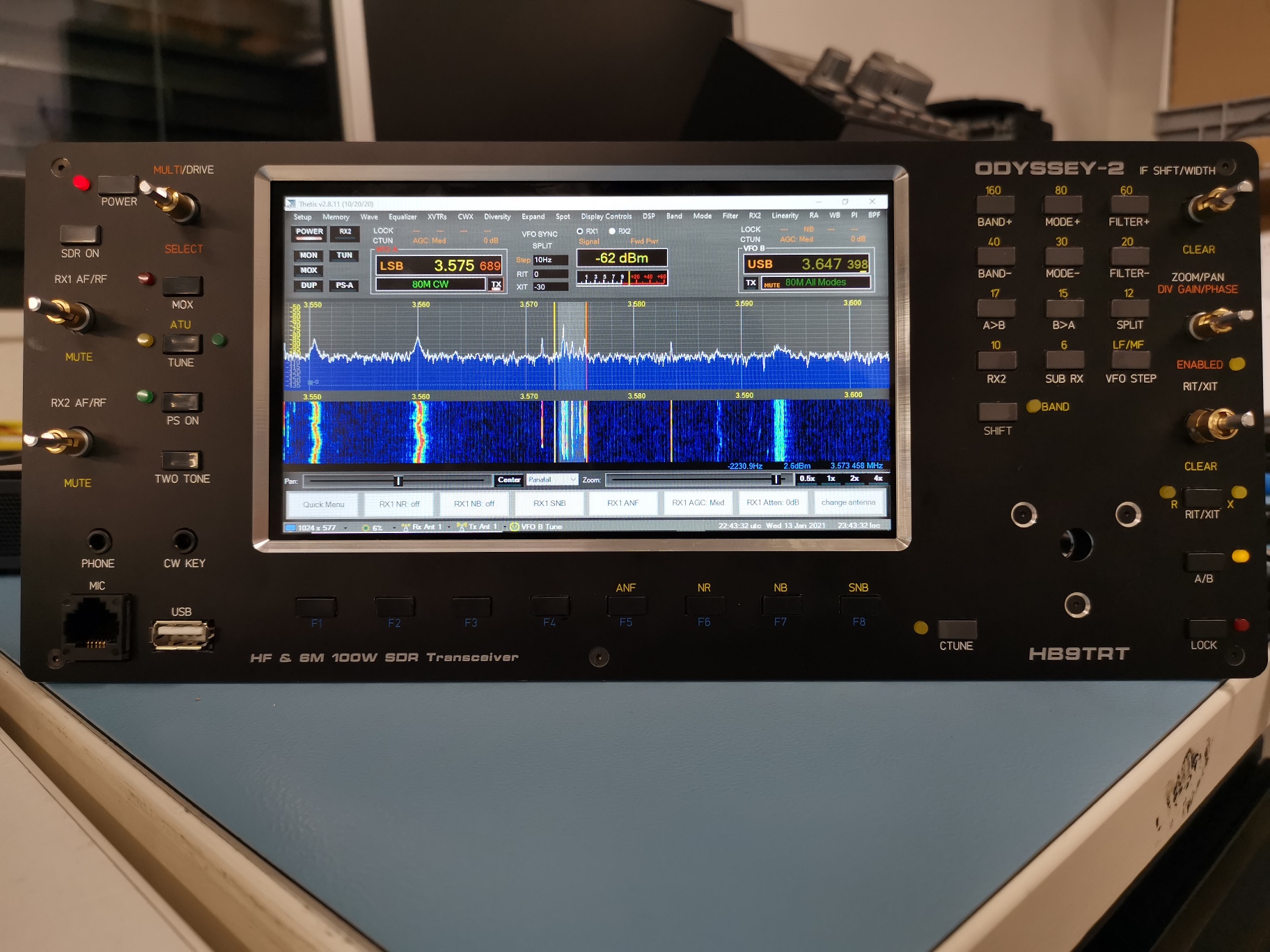
Task: Enable the MON monitor button
Action: pyautogui.click(x=308, y=255)
